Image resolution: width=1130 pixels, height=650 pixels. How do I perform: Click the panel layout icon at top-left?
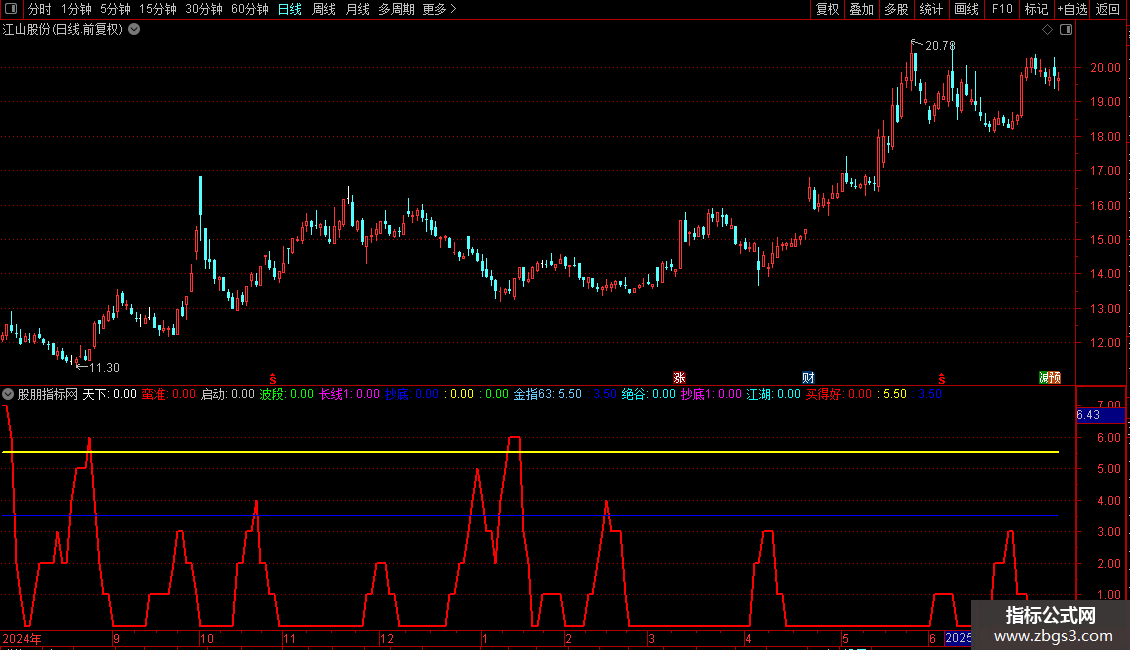point(11,9)
